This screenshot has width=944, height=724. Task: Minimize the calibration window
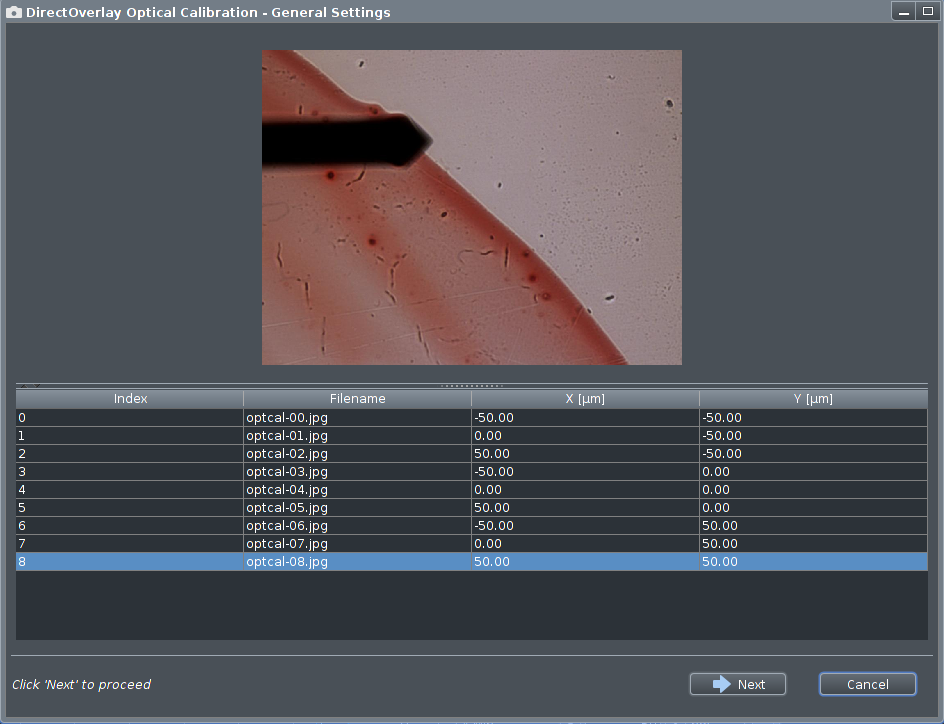[x=904, y=11]
